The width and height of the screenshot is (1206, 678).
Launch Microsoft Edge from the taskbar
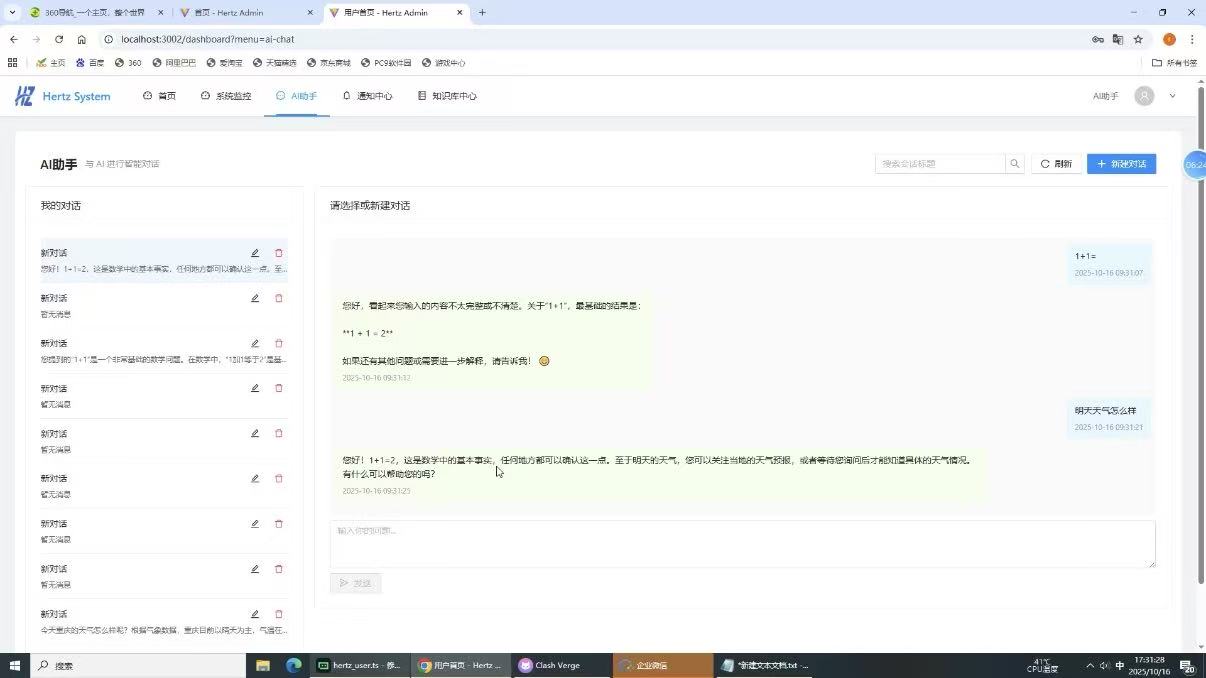[294, 665]
